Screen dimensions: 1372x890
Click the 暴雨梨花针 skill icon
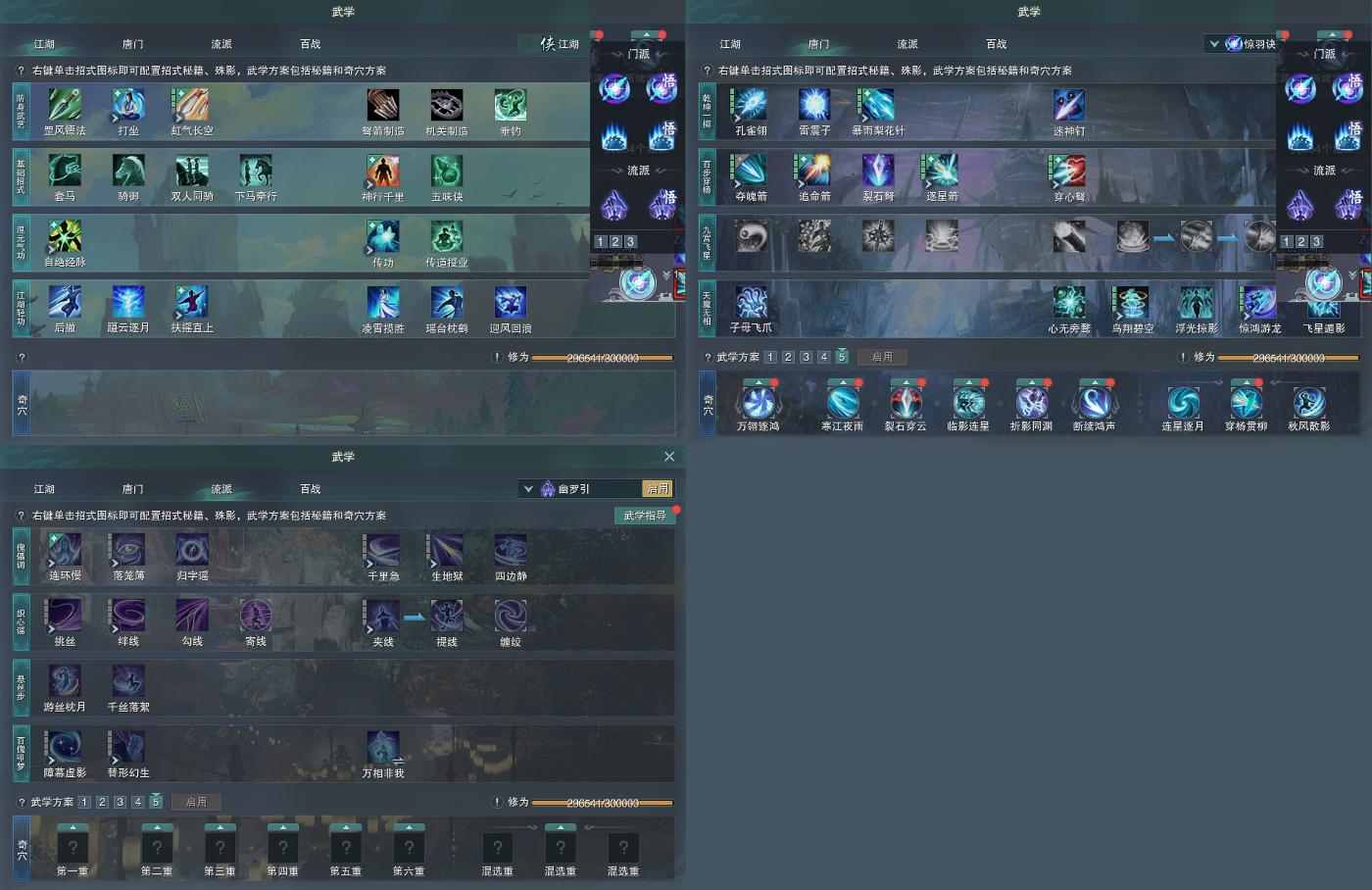(x=877, y=105)
